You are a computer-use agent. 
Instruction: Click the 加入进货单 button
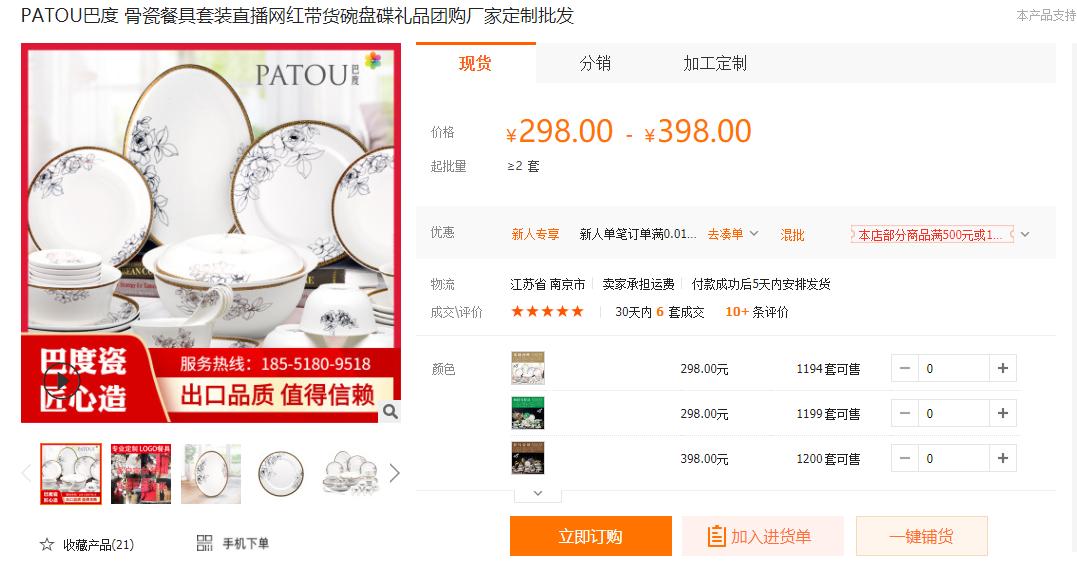(762, 536)
